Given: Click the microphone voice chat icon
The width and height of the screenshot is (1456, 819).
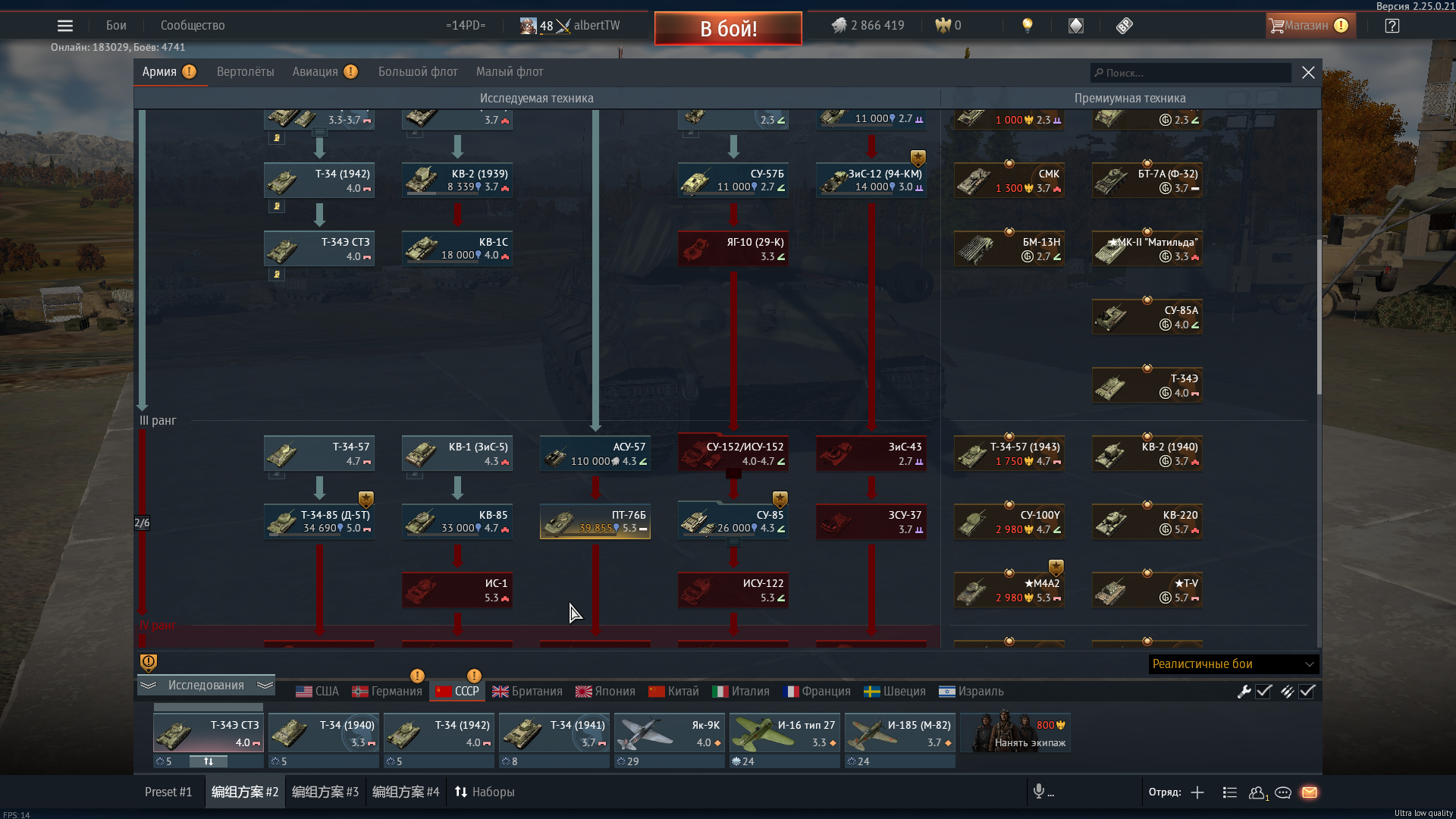Looking at the screenshot, I should point(1039,792).
